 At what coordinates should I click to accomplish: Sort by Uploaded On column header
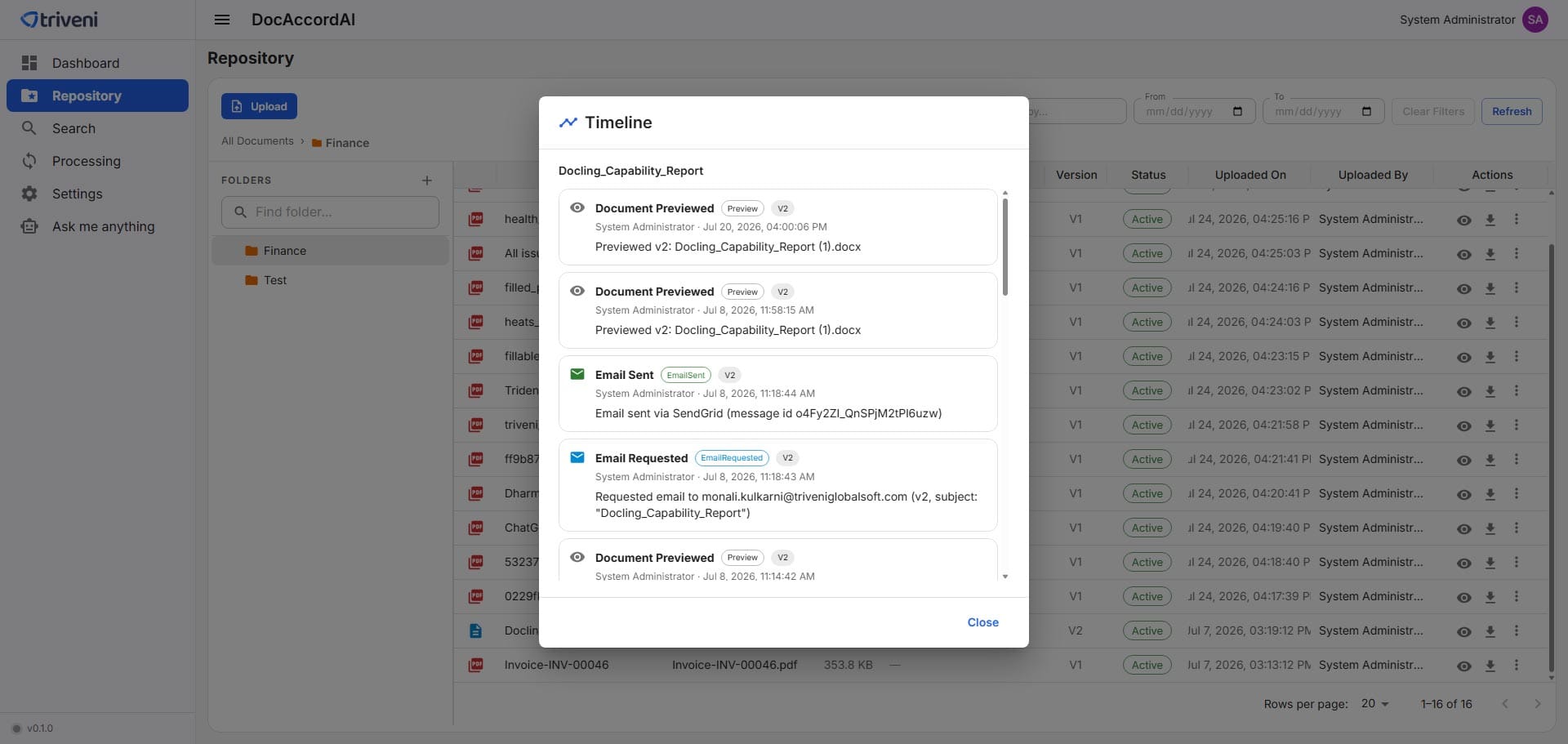tap(1249, 175)
